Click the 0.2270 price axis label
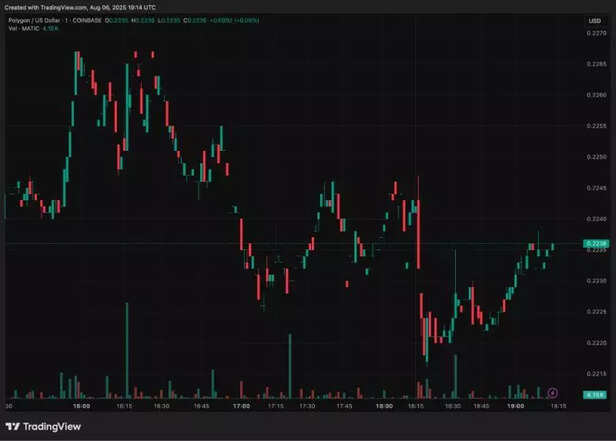 pos(595,33)
